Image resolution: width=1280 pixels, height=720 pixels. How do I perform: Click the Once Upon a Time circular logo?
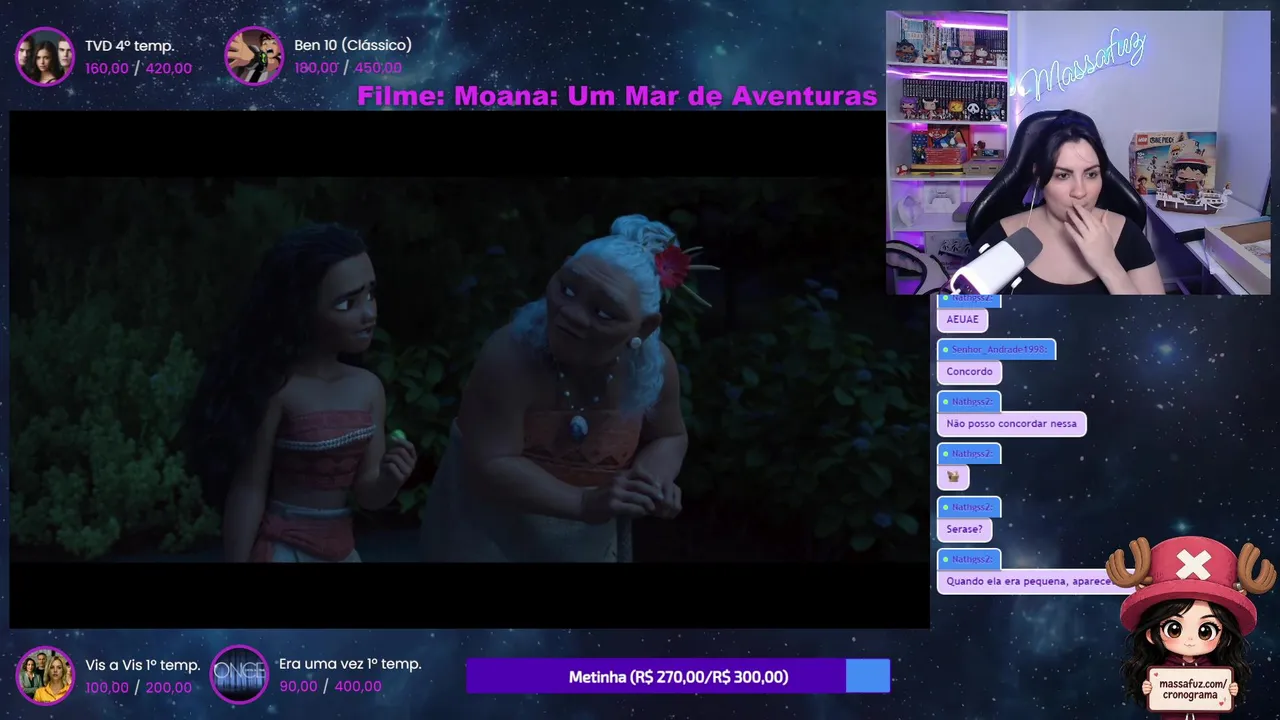pyautogui.click(x=239, y=675)
